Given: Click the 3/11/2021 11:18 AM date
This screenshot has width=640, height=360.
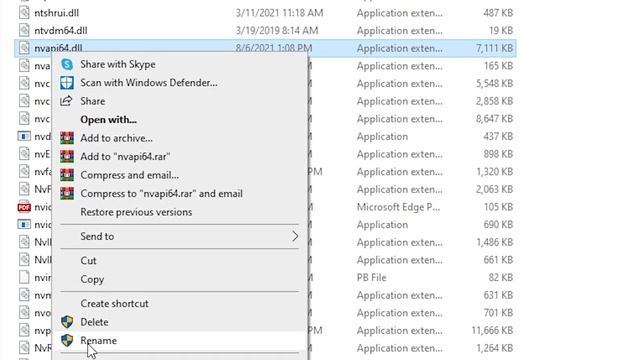Looking at the screenshot, I should pyautogui.click(x=279, y=13).
